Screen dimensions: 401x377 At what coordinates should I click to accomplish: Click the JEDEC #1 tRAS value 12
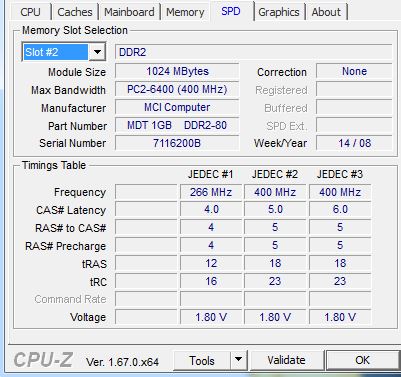(x=211, y=263)
